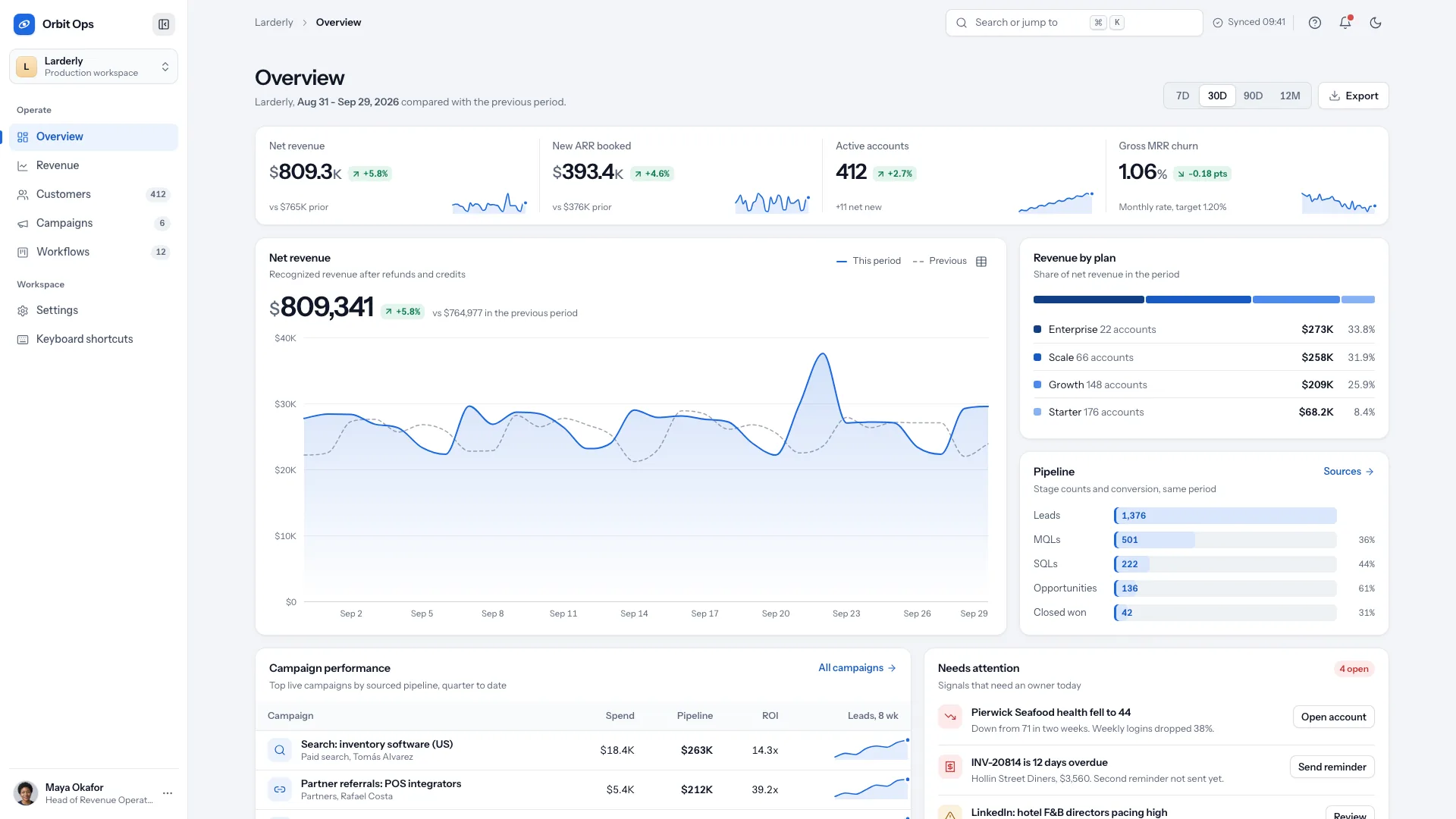Open Maya Okafor user options ellipsis
1456x819 pixels.
[168, 793]
